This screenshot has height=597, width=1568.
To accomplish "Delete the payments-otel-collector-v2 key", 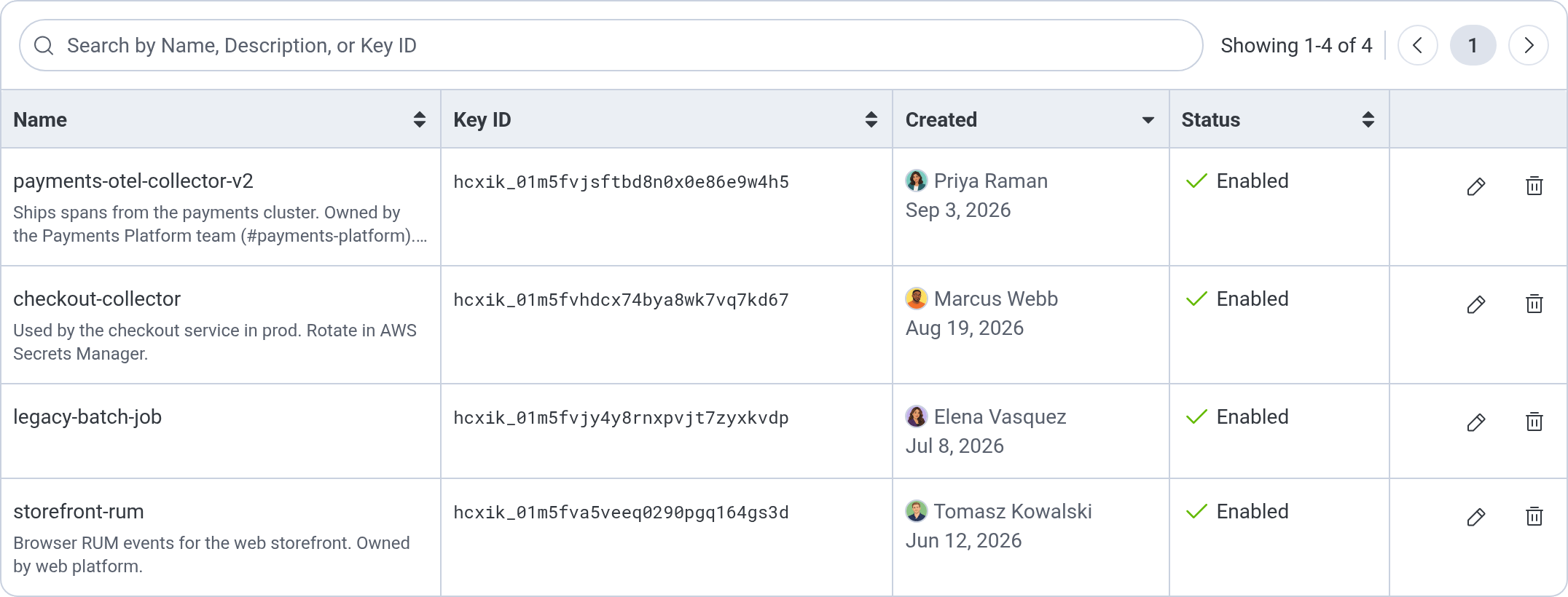I will click(1534, 186).
